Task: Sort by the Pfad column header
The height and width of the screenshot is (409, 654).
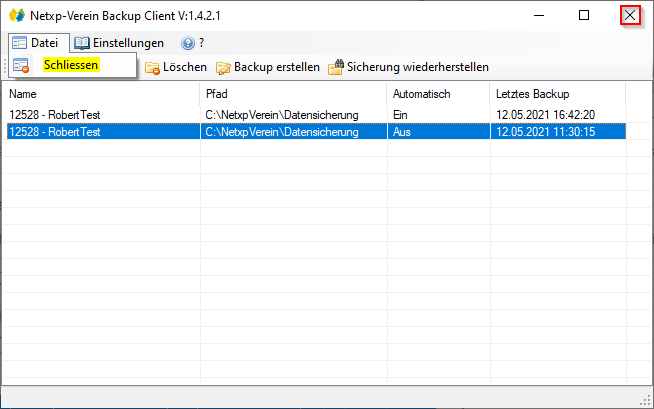Action: [x=293, y=94]
